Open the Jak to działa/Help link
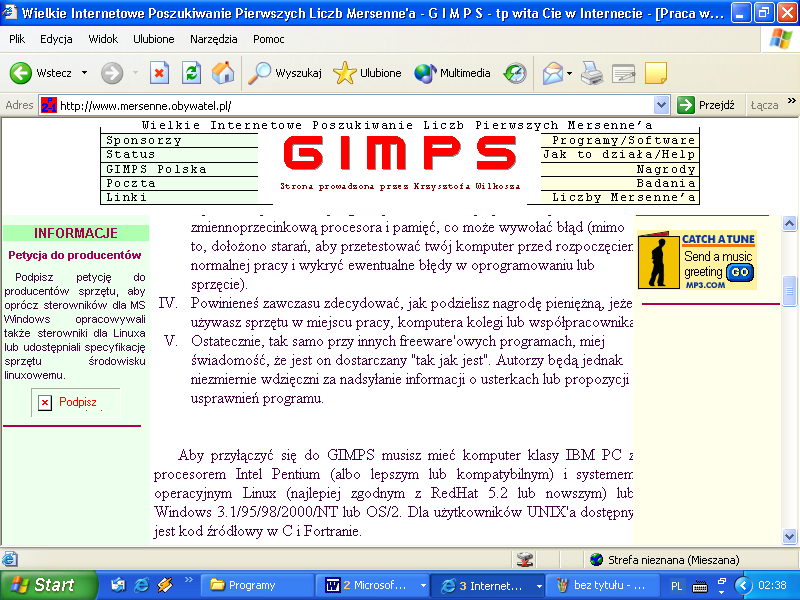The image size is (800, 600). pyautogui.click(x=619, y=154)
